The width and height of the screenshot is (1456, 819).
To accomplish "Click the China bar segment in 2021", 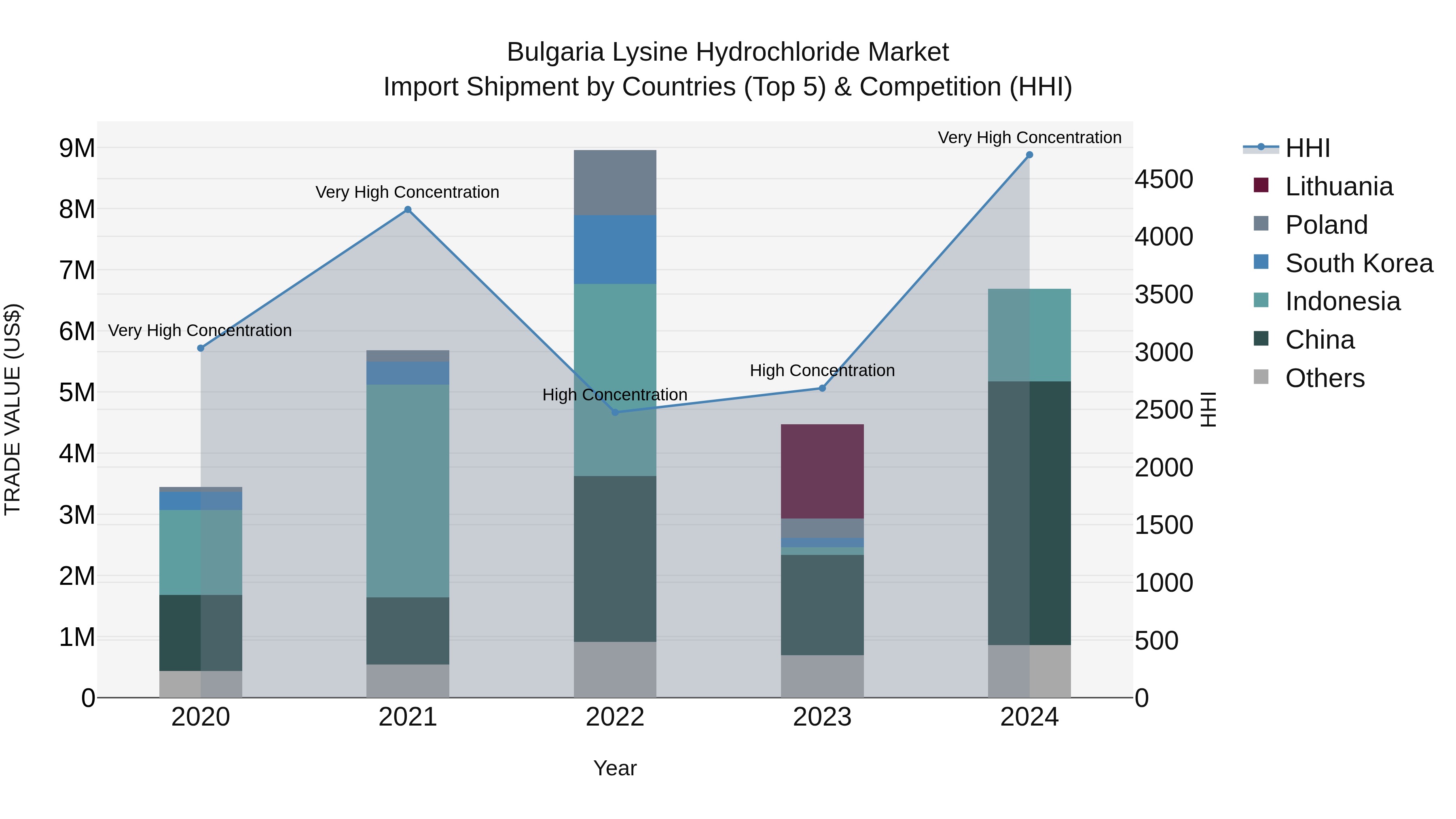I will (408, 631).
